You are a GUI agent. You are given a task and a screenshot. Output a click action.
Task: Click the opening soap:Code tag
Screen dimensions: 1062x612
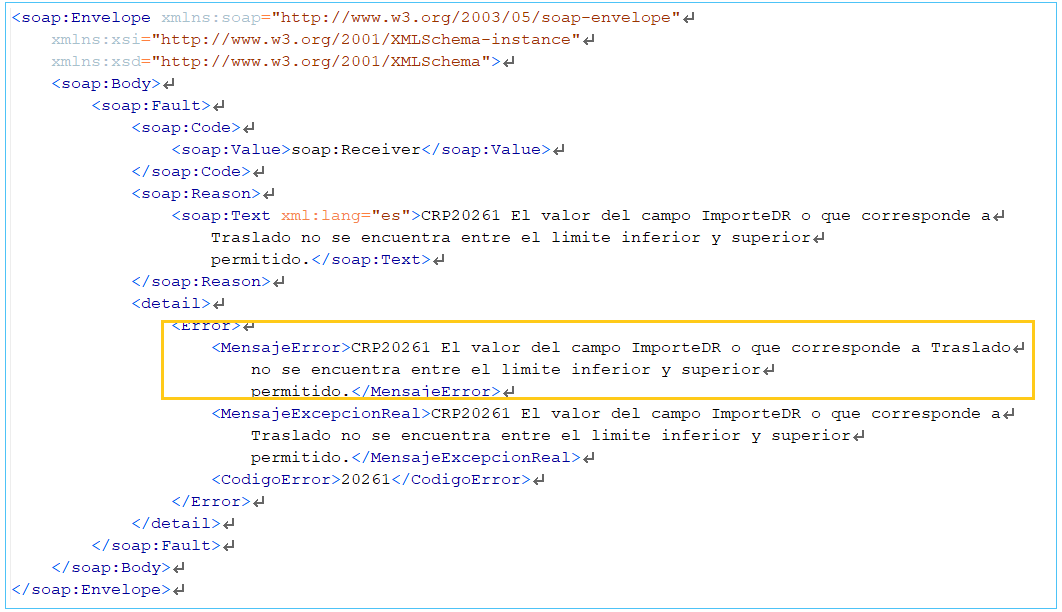tap(186, 128)
